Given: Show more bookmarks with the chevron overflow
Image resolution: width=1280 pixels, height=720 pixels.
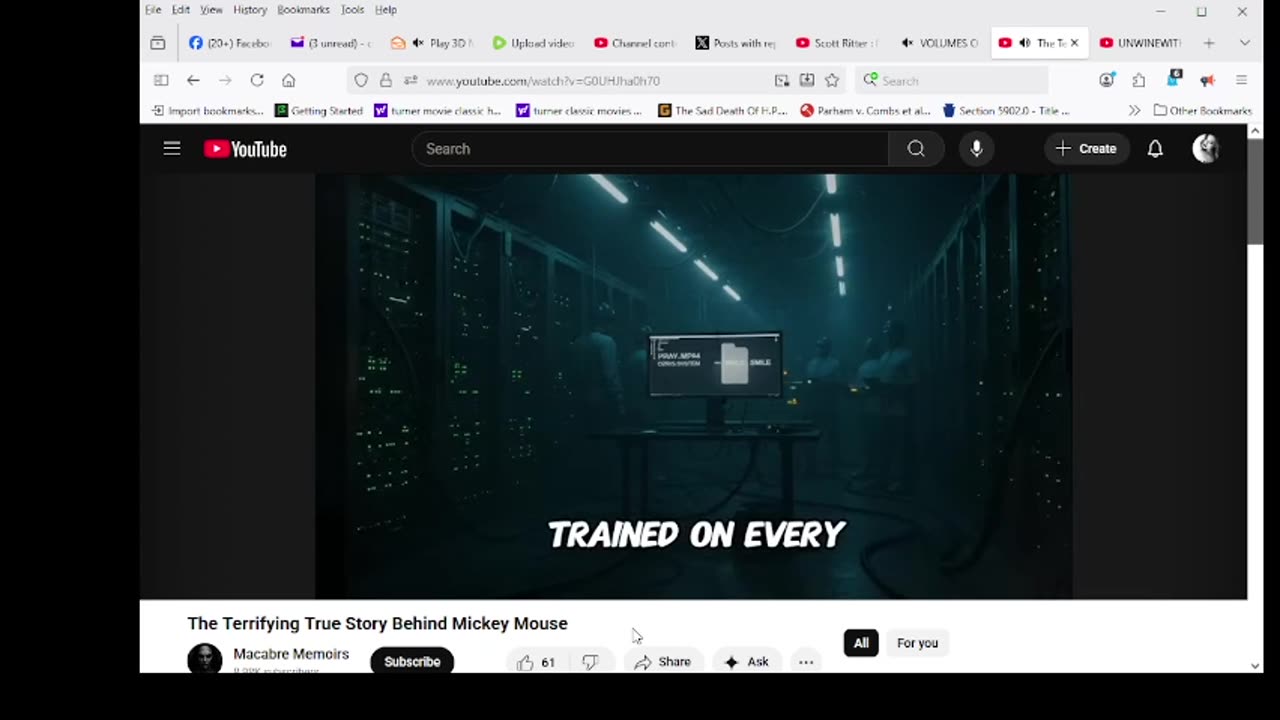Looking at the screenshot, I should (1134, 111).
